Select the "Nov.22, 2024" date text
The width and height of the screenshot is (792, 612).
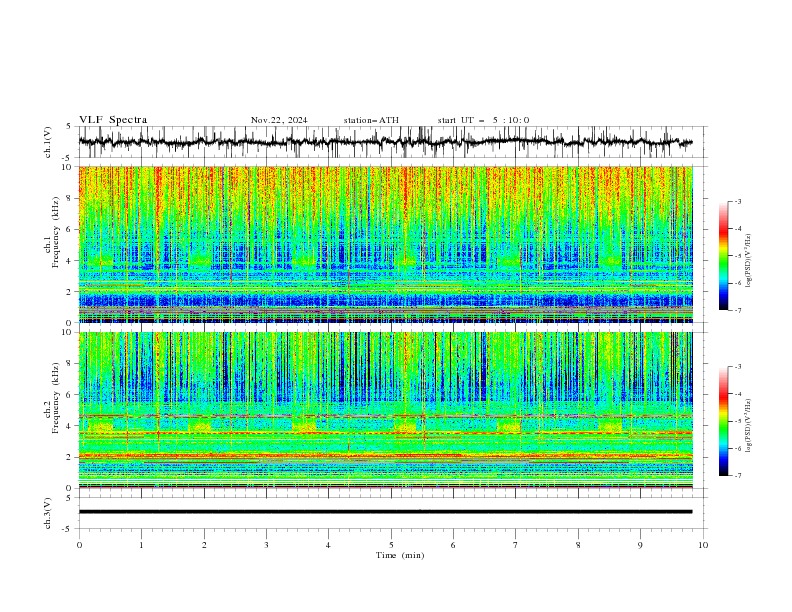point(279,120)
